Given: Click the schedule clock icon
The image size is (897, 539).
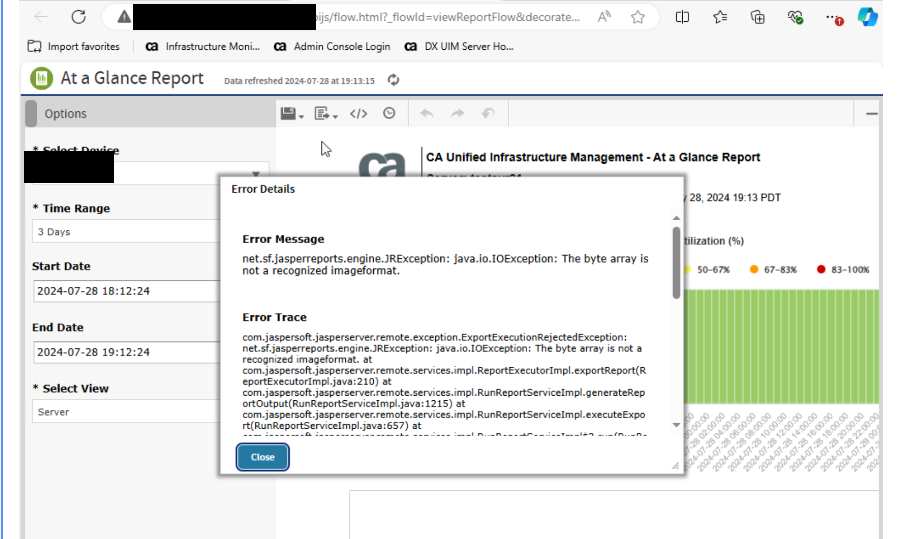Looking at the screenshot, I should [x=389, y=114].
